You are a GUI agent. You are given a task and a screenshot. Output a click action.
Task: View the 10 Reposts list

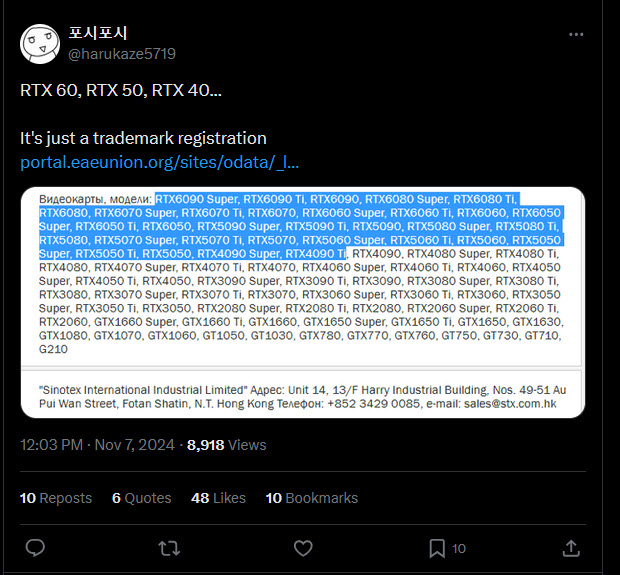56,498
